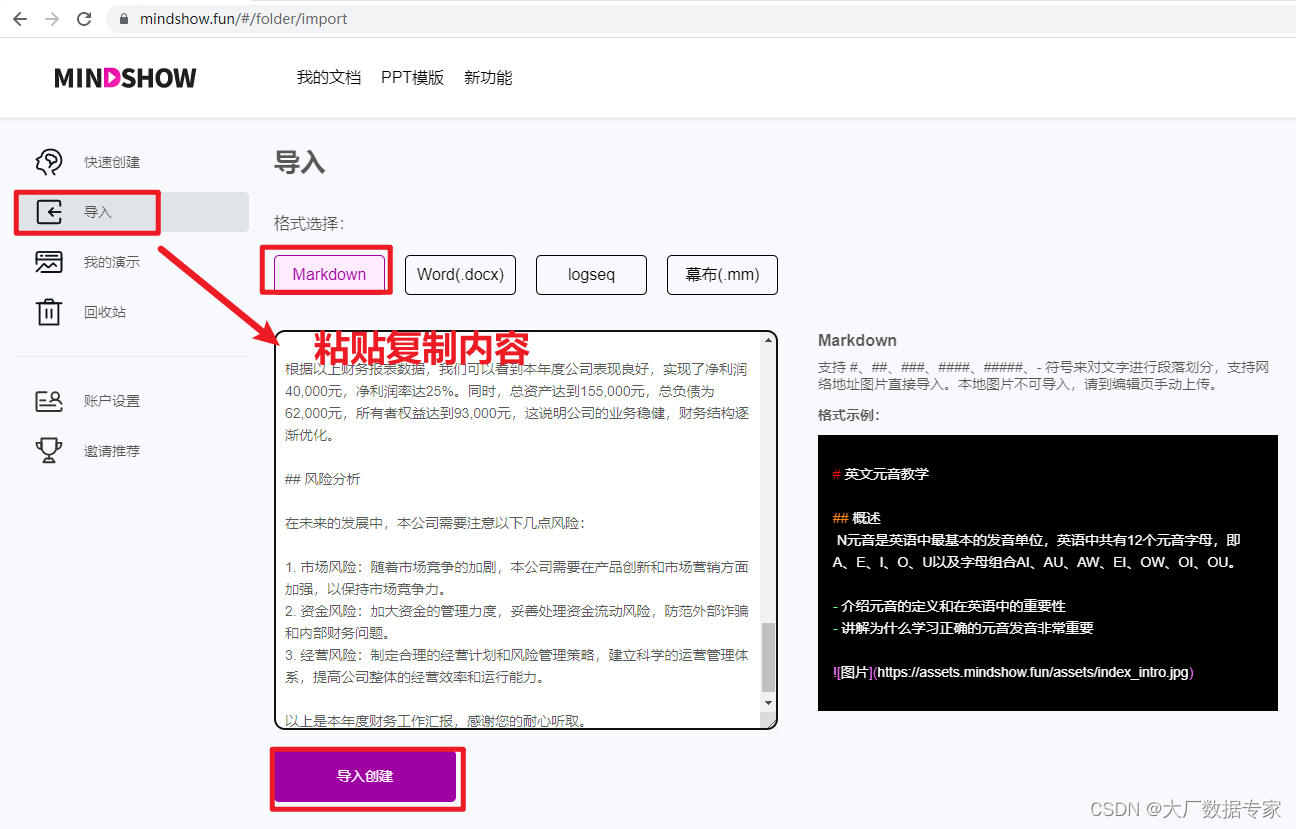Click the line 以上是本年度财务工作汇报
This screenshot has height=829, width=1296.
tap(435, 720)
